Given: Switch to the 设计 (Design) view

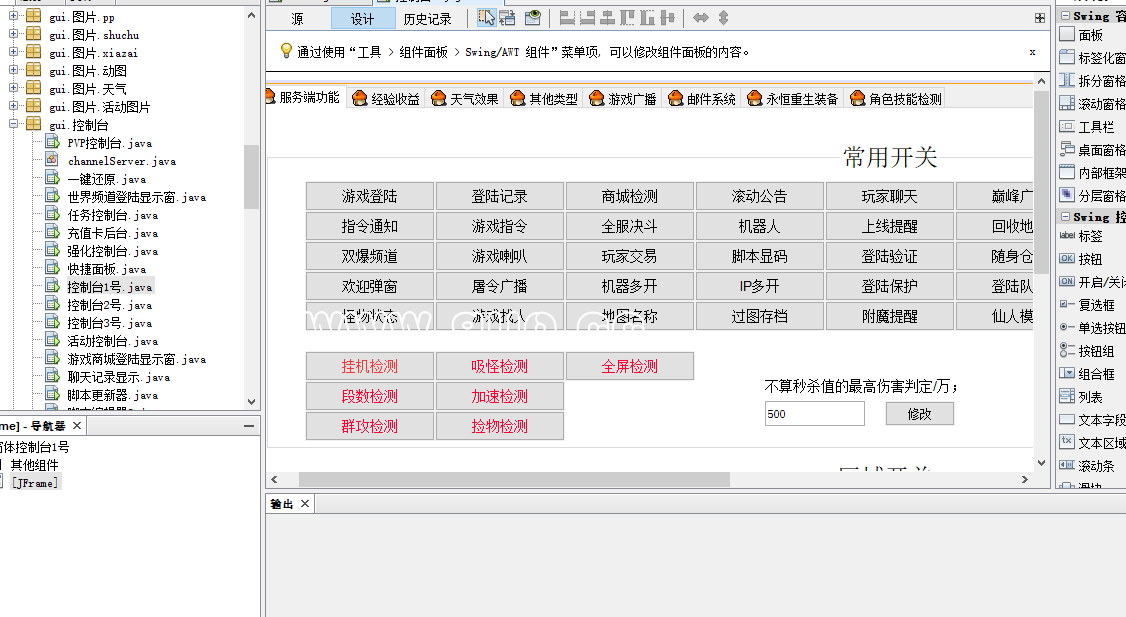Looking at the screenshot, I should (363, 19).
